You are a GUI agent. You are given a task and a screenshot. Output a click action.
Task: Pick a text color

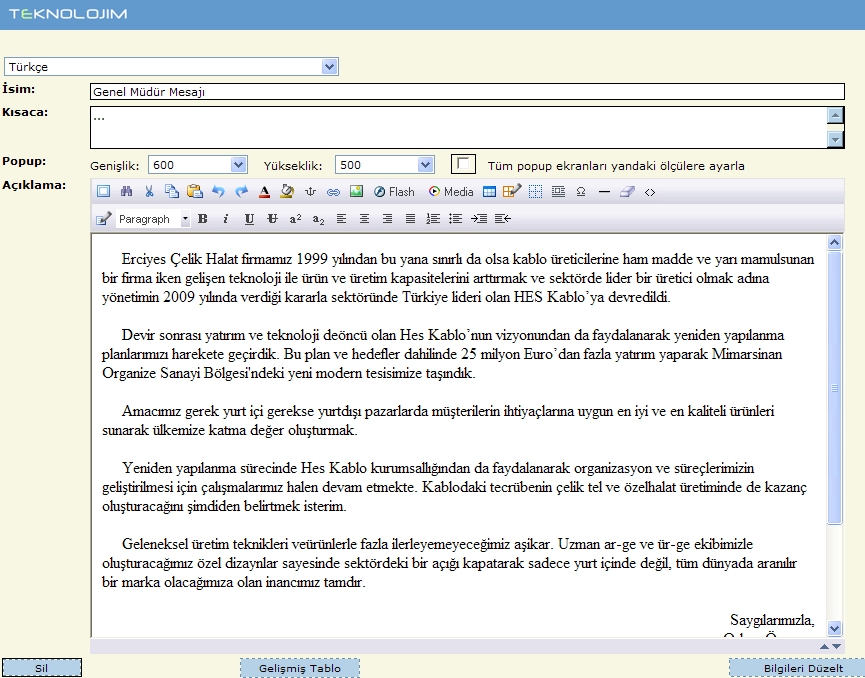pyautogui.click(x=264, y=191)
